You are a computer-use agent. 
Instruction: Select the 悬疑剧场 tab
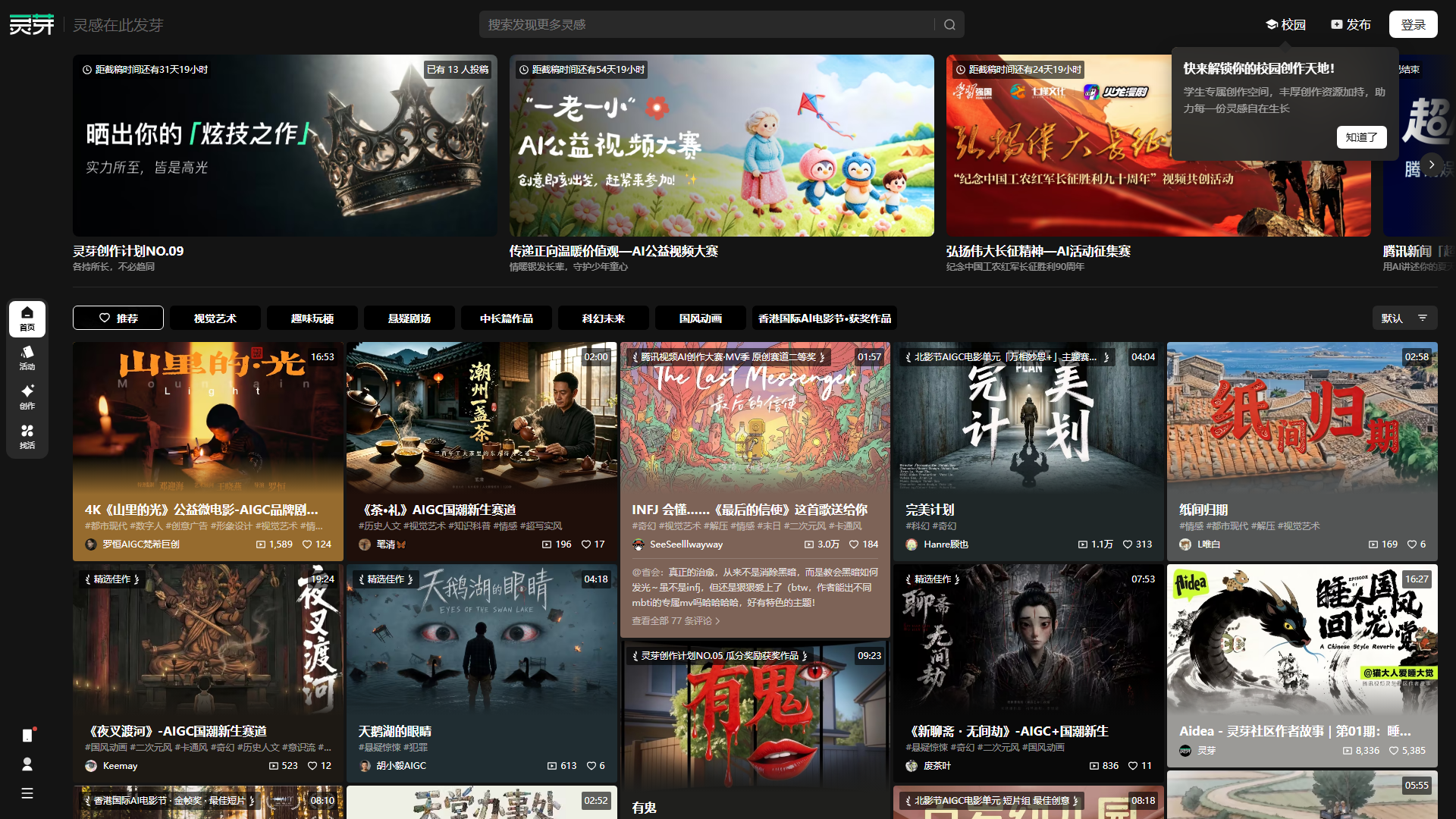[x=409, y=318]
